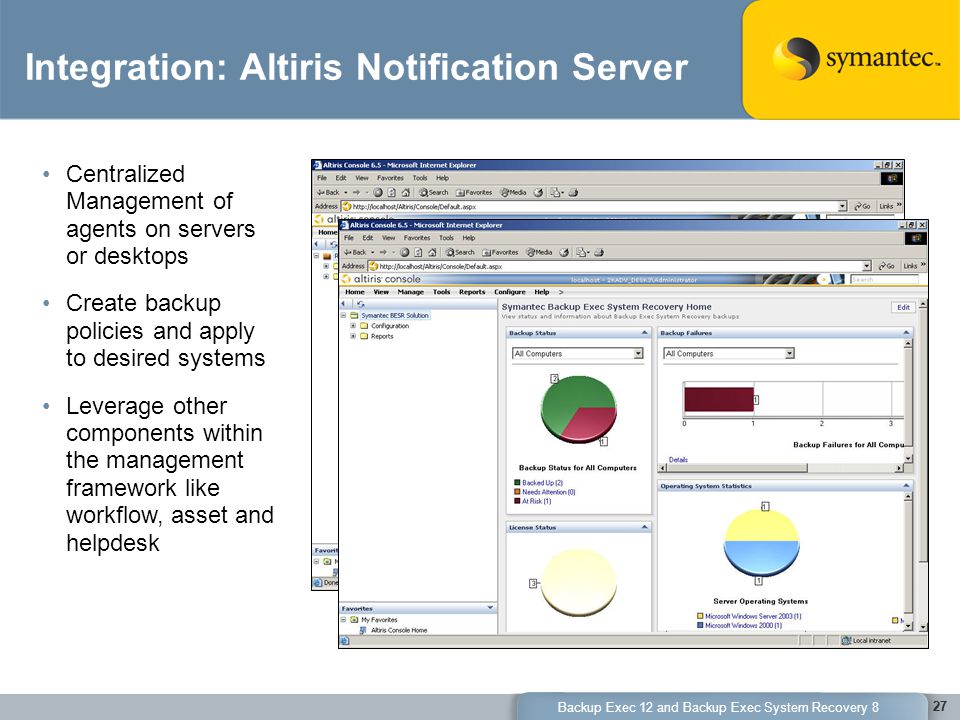The height and width of the screenshot is (720, 960).
Task: Click the History icon in the front window toolbar
Action: [564, 252]
